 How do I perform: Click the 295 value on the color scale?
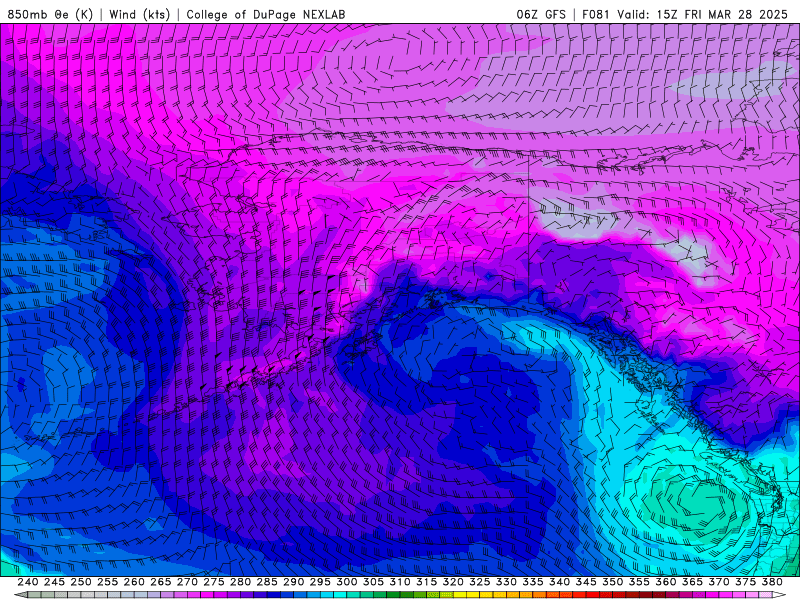point(320,582)
